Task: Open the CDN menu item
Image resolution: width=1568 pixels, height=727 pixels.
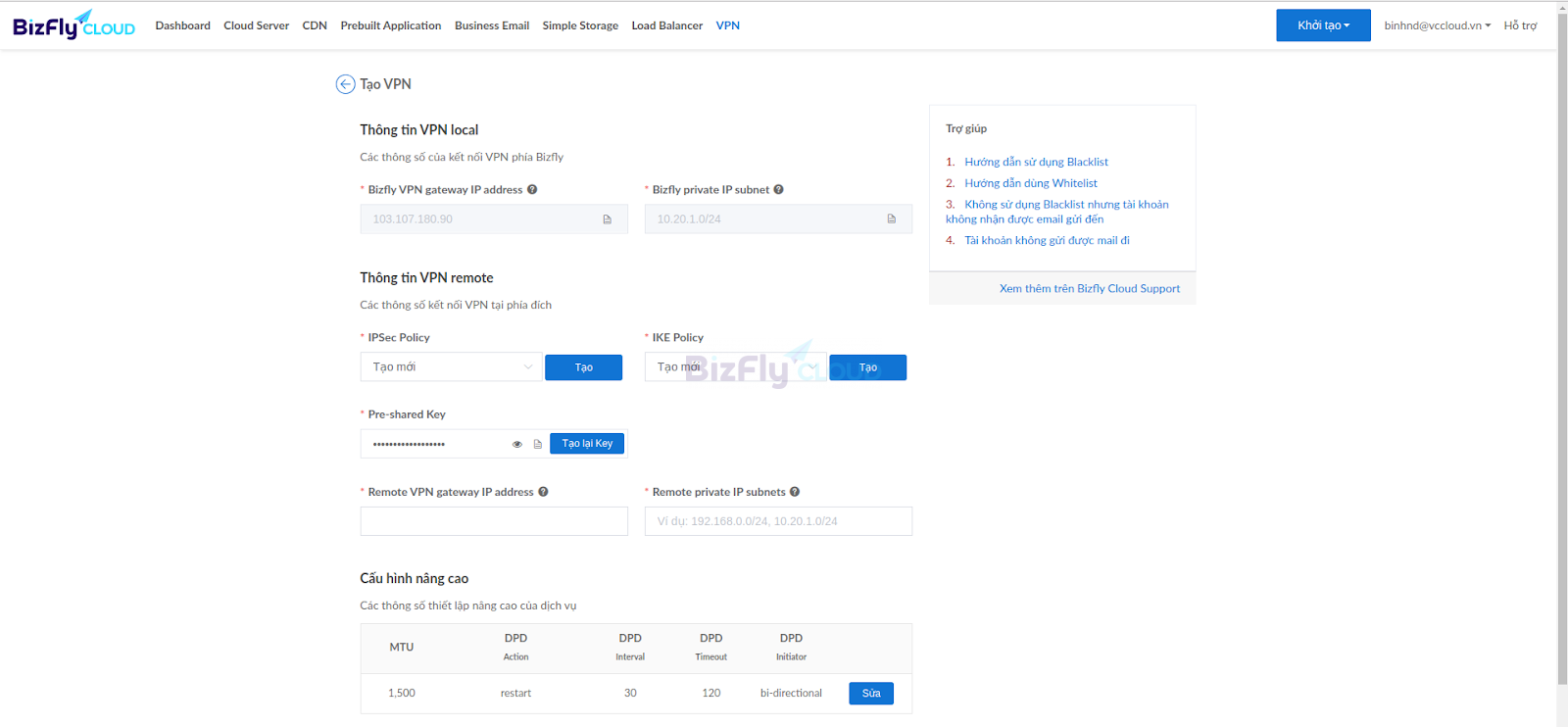Action: (315, 25)
